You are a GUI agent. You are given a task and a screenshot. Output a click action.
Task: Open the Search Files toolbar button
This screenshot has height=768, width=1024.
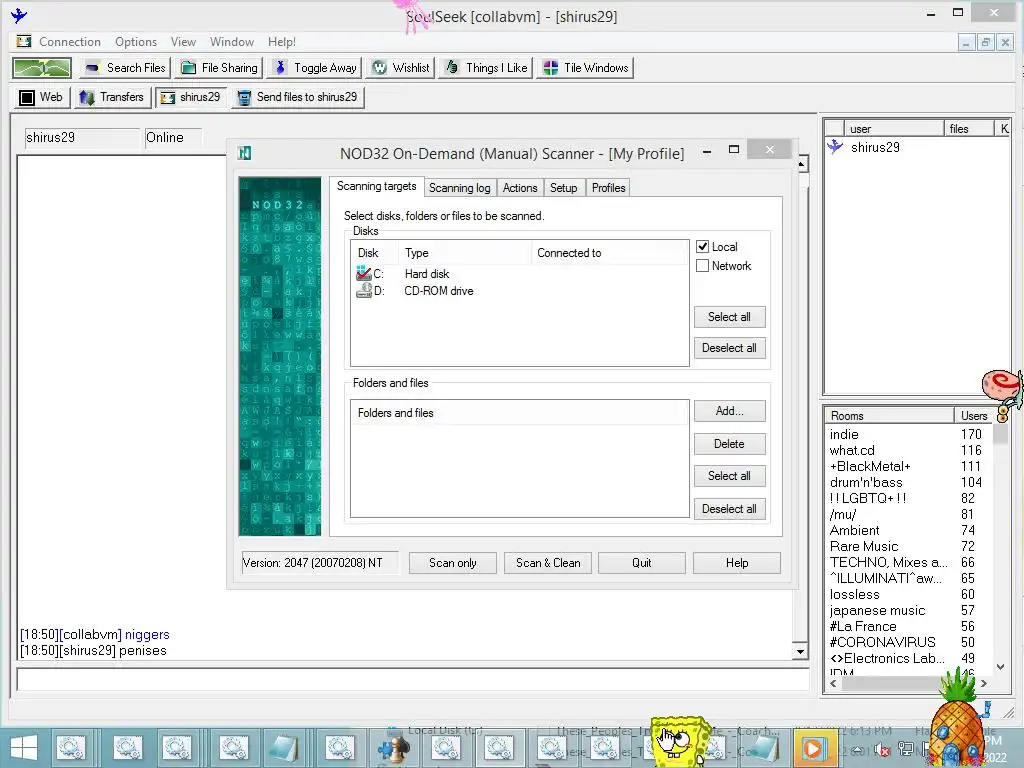click(x=126, y=68)
